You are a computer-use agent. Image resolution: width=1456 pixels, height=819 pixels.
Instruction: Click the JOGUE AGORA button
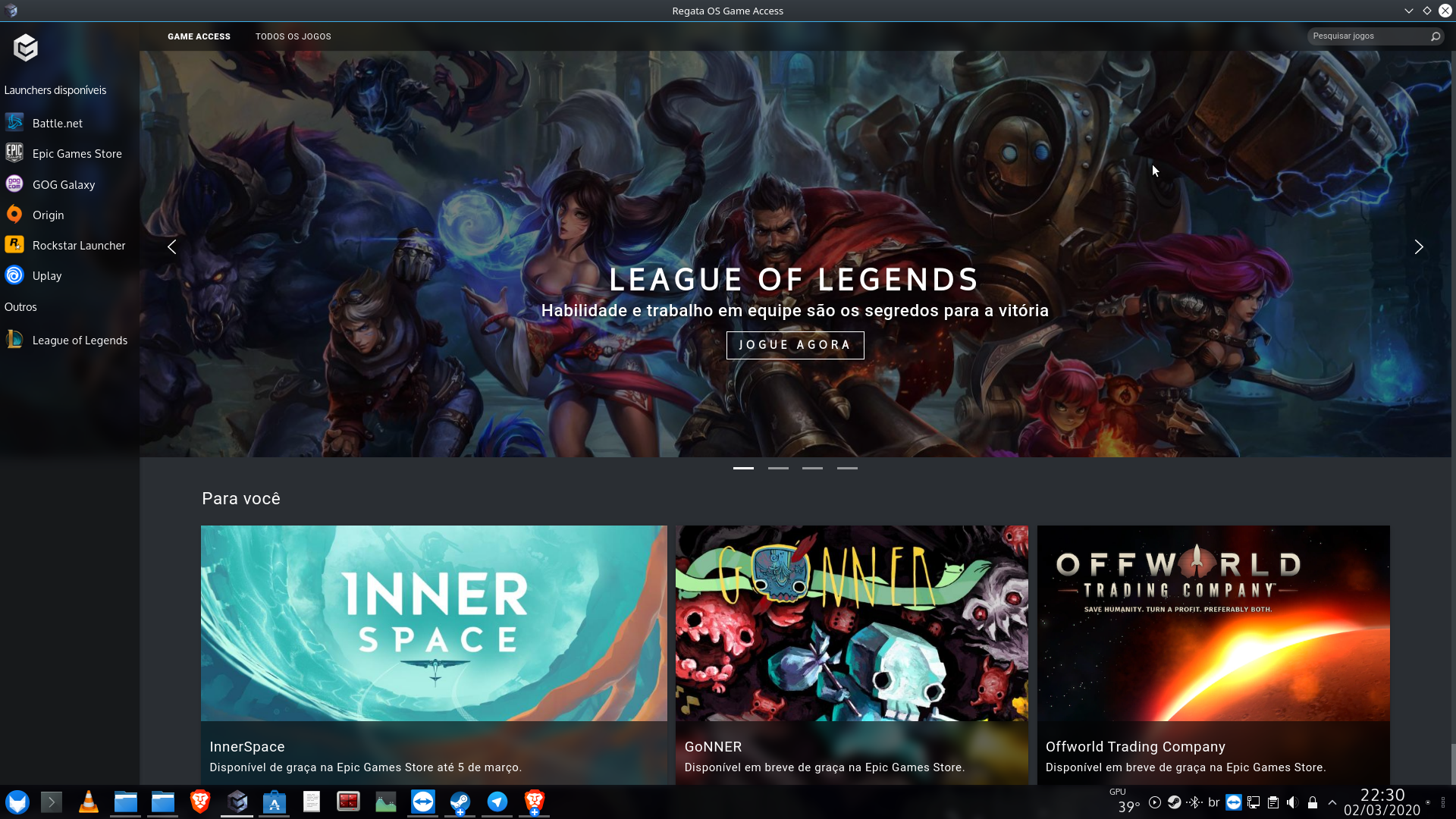[x=795, y=345]
